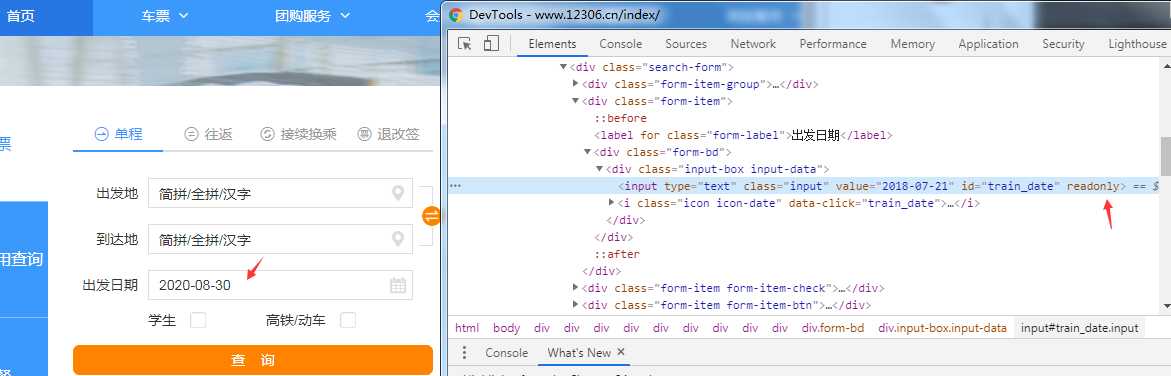Screen dimensions: 1171x376
Task: Go to 首页 in the site nav
Action: (21, 16)
